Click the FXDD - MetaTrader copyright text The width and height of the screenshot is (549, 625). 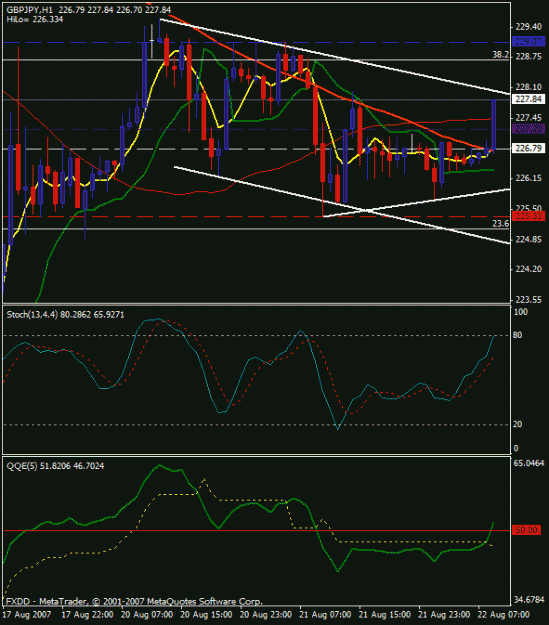coord(134,601)
